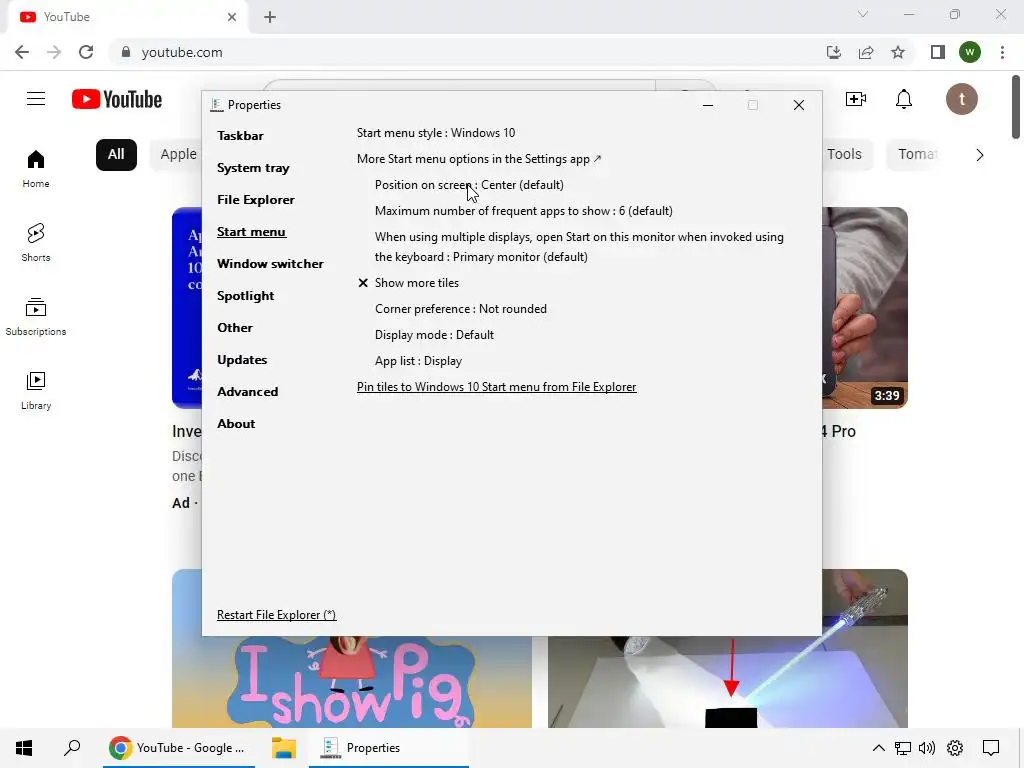Viewport: 1024px width, 768px height.
Task: Select the Tools filter chip
Action: tap(847, 155)
